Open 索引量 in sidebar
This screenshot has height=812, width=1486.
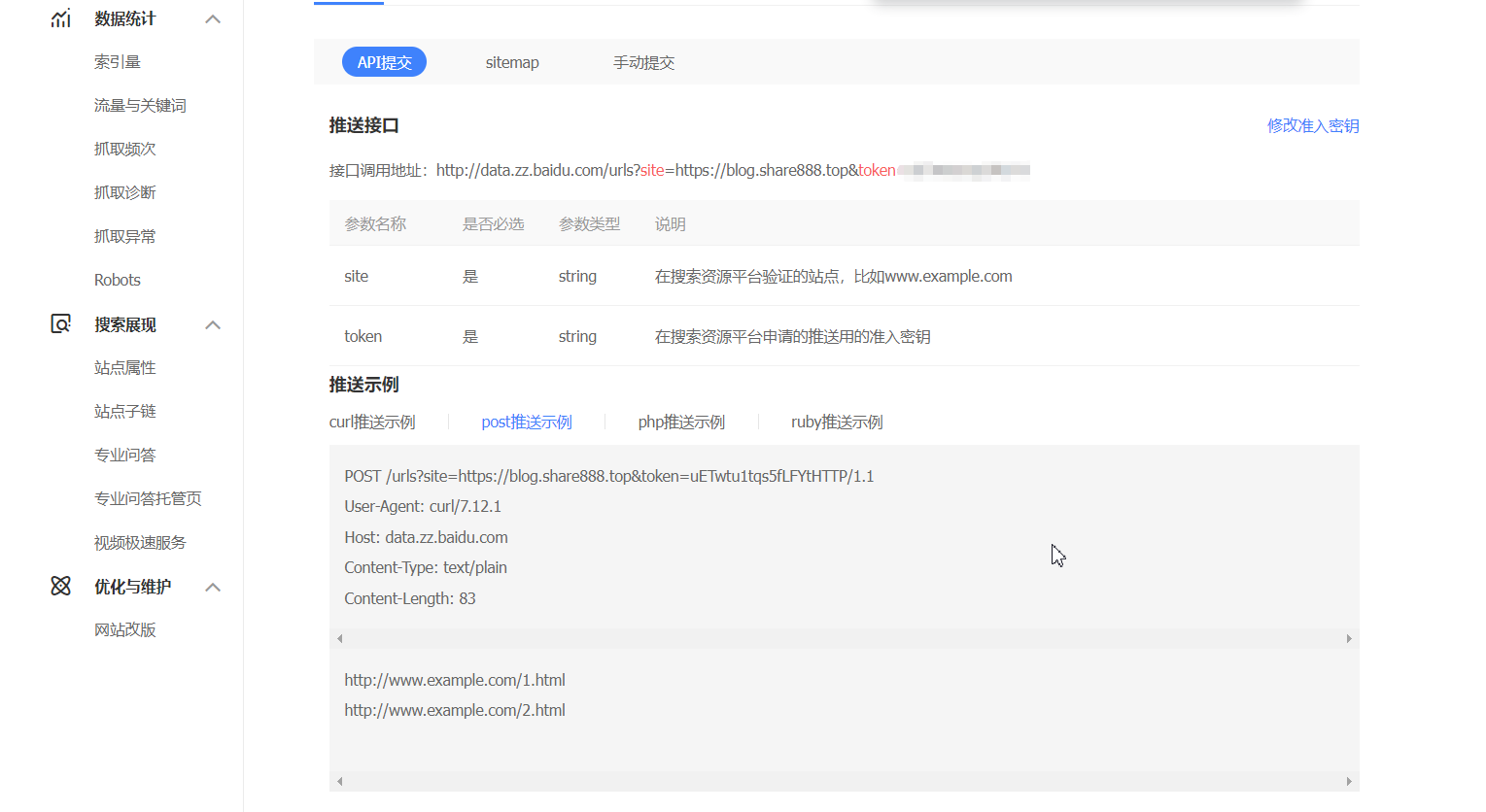tap(118, 62)
